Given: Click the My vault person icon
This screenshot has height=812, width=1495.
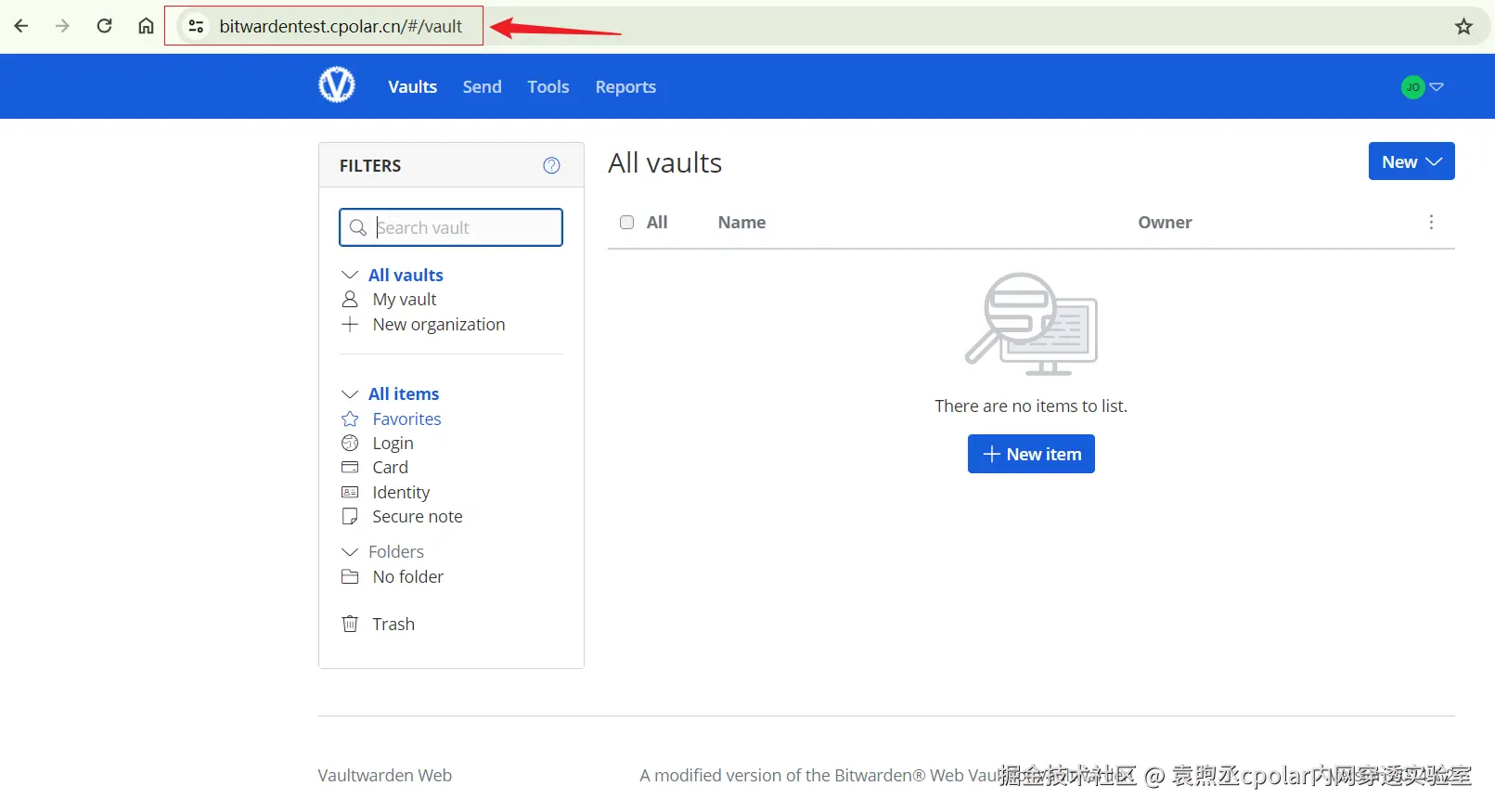Looking at the screenshot, I should [x=350, y=299].
